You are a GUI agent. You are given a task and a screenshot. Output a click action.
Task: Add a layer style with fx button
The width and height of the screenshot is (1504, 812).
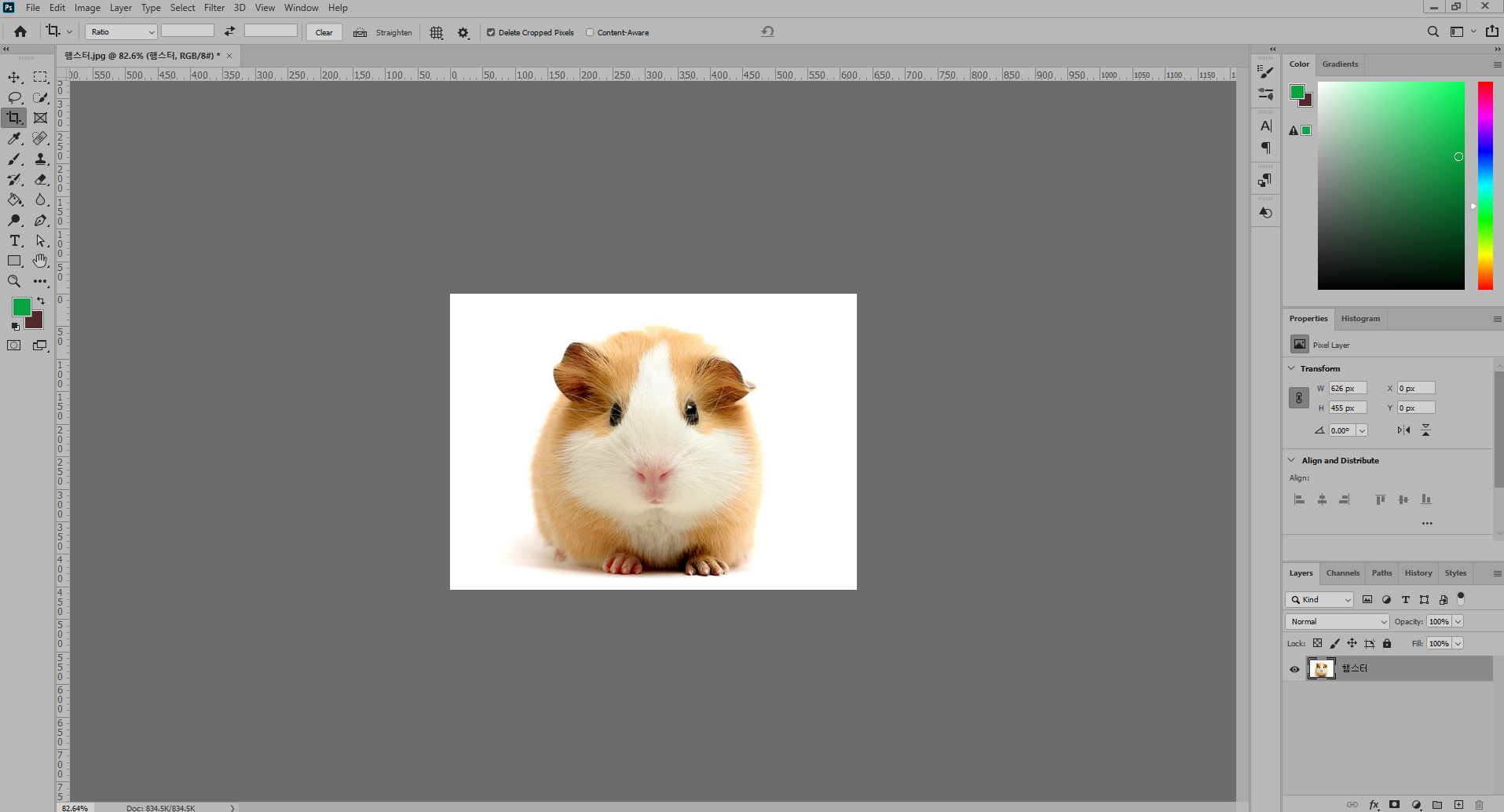point(1374,804)
